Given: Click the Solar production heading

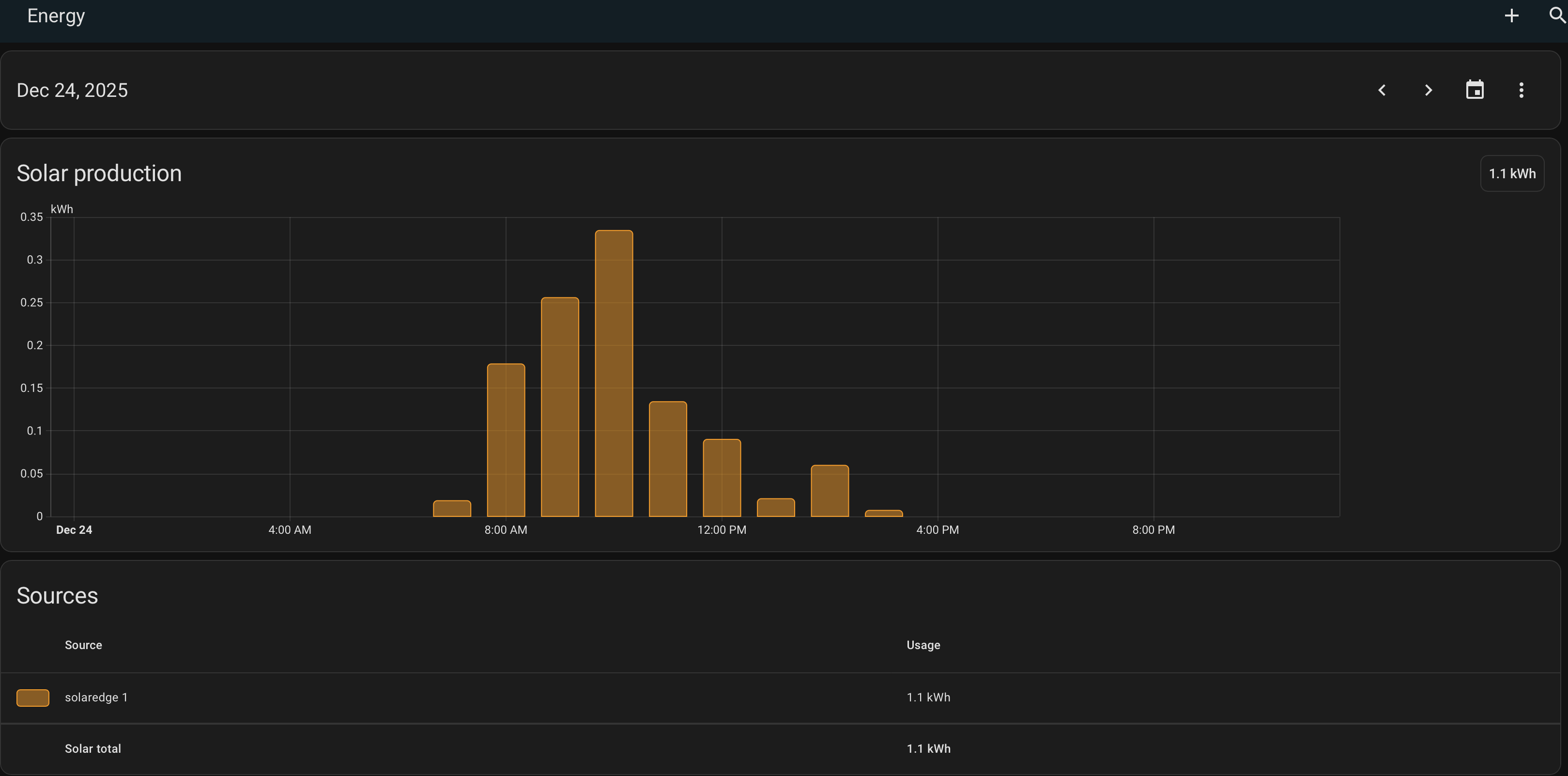Looking at the screenshot, I should (x=99, y=173).
